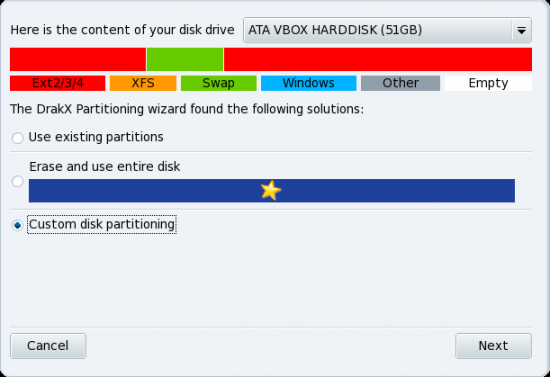Select Use existing partitions option
Viewport: 550px width, 377px height.
[18, 138]
